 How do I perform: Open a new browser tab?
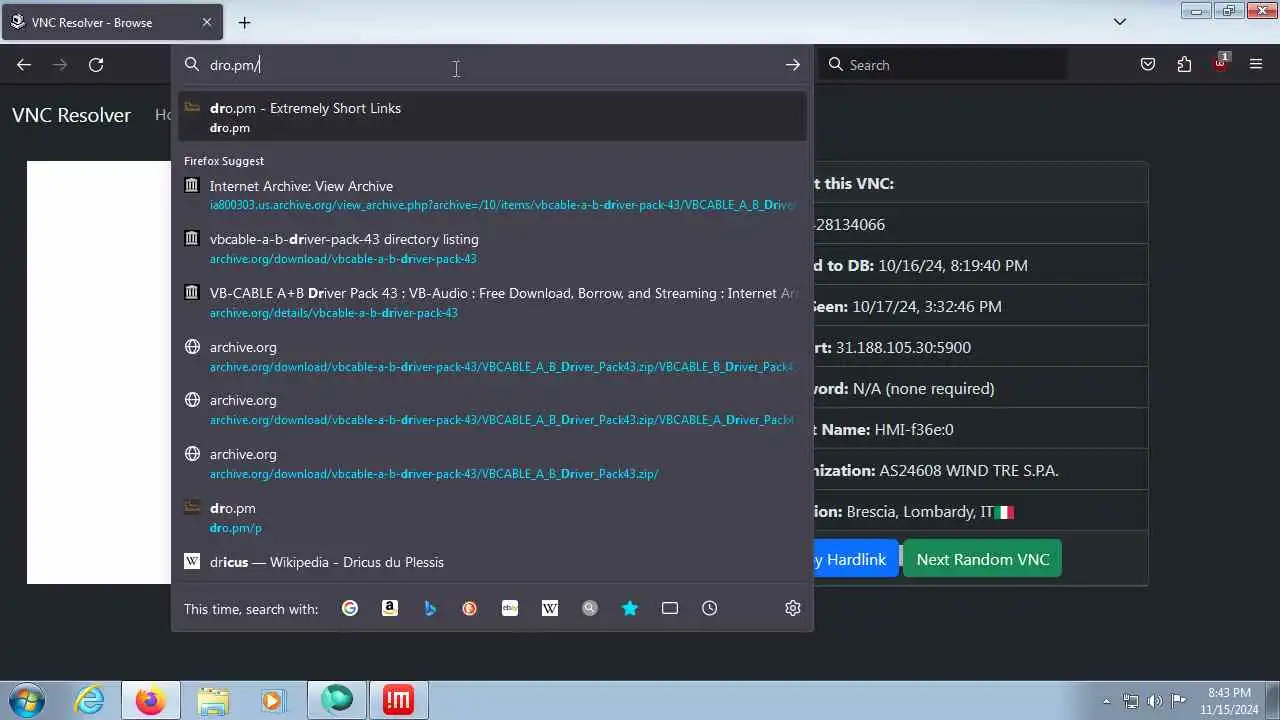click(244, 22)
